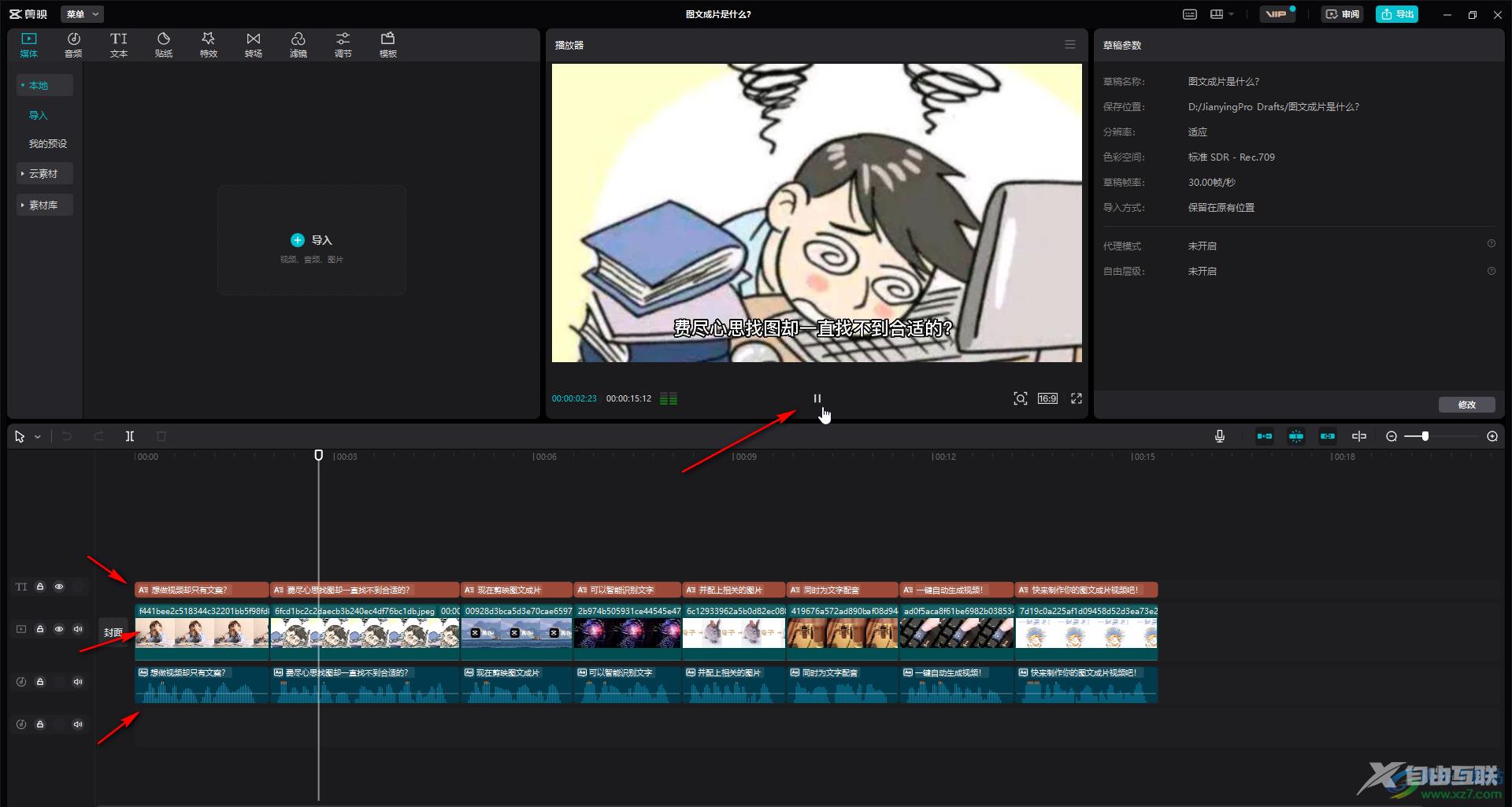
Task: Lock the second empty audio track
Action: click(x=40, y=724)
